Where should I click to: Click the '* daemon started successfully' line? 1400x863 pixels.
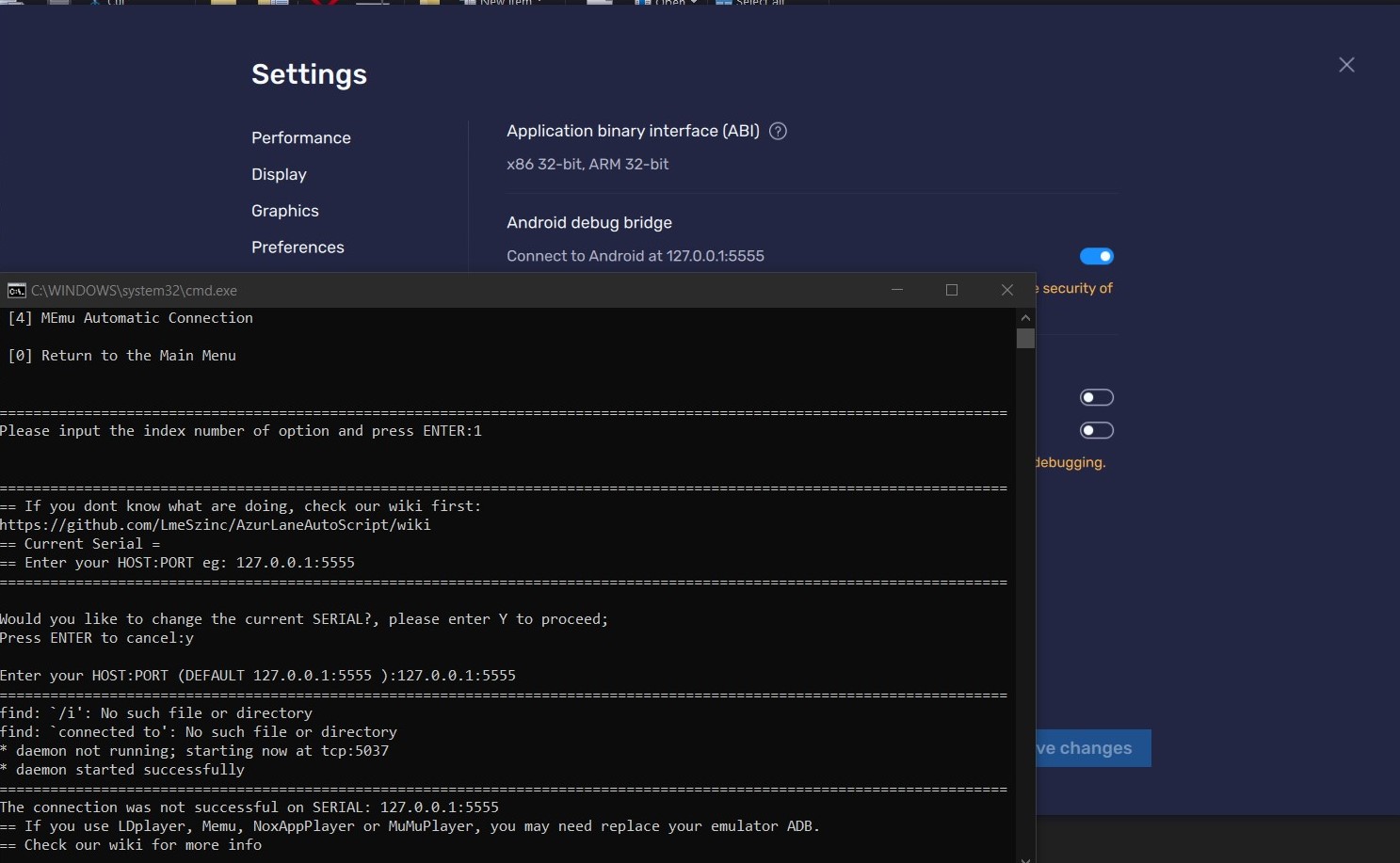point(122,770)
